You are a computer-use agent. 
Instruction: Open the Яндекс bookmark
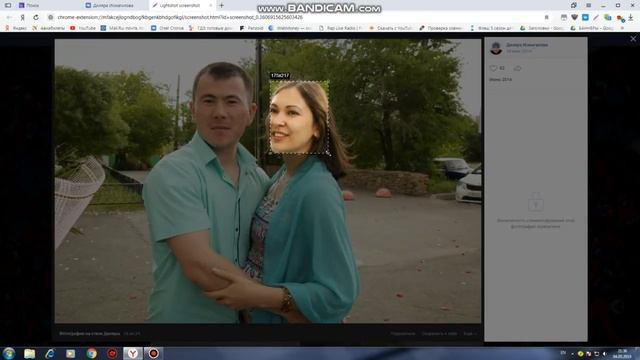coord(16,28)
